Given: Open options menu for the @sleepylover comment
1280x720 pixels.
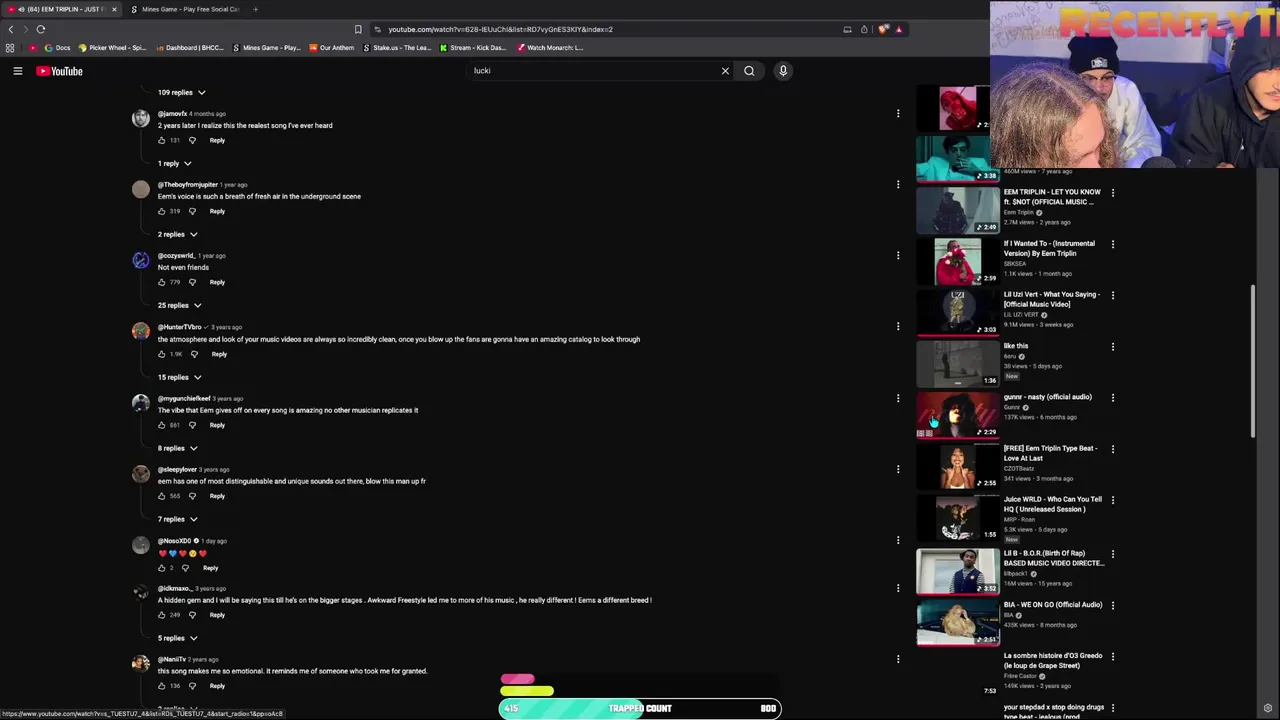Looking at the screenshot, I should (x=898, y=469).
